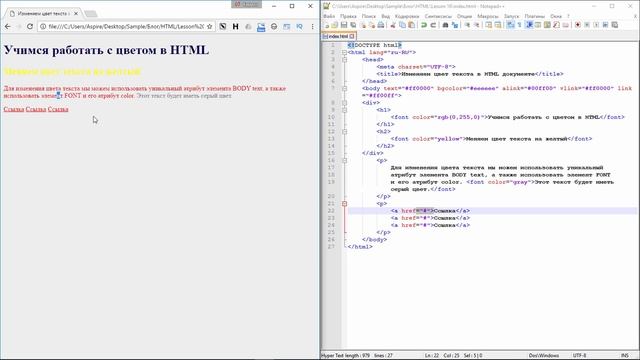Collapse the h2 fold marker on line 12
640x360 pixels.
click(x=344, y=131)
